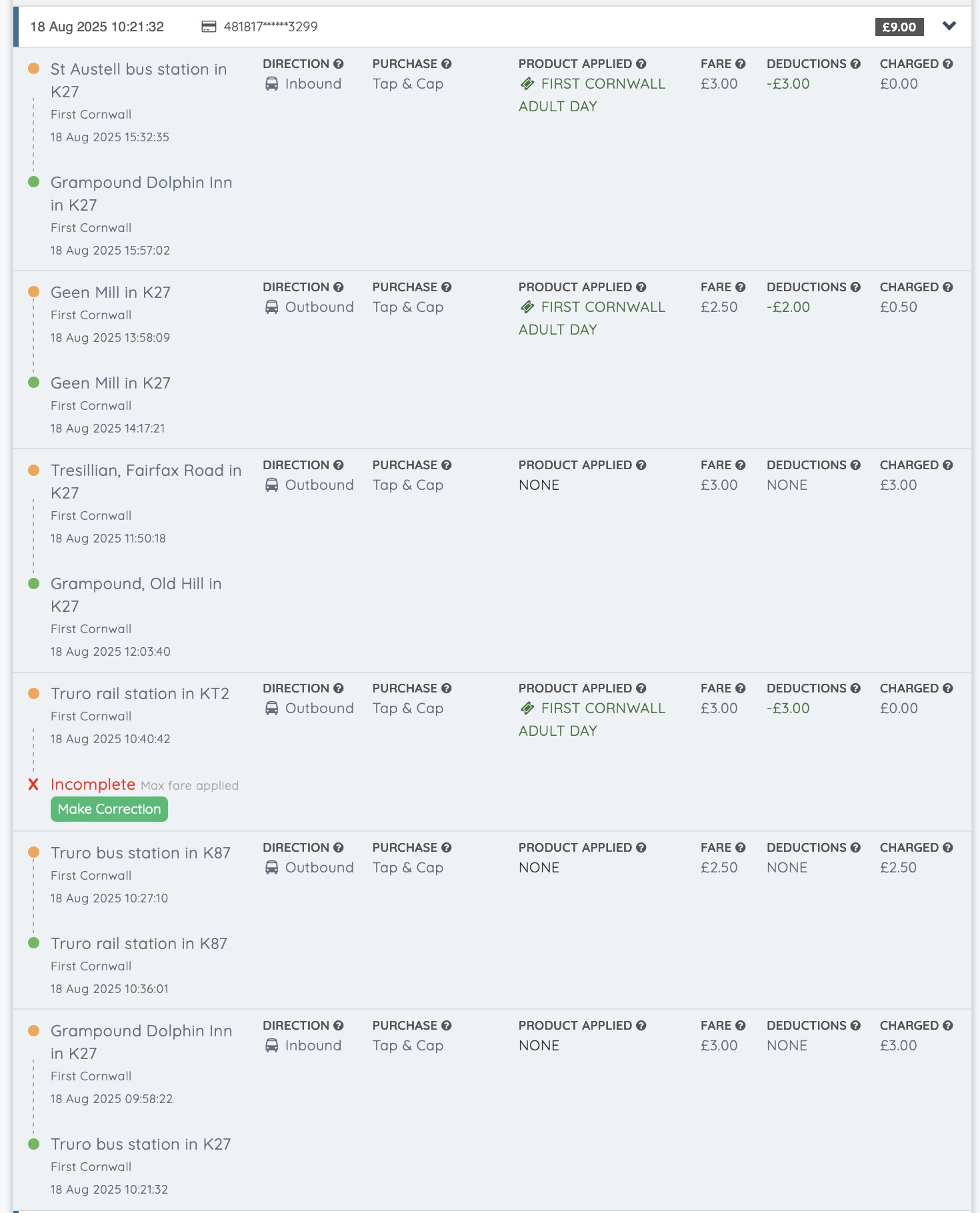Click Fare help icon in Tresillian journey row
The image size is (980, 1213).
[x=740, y=465]
